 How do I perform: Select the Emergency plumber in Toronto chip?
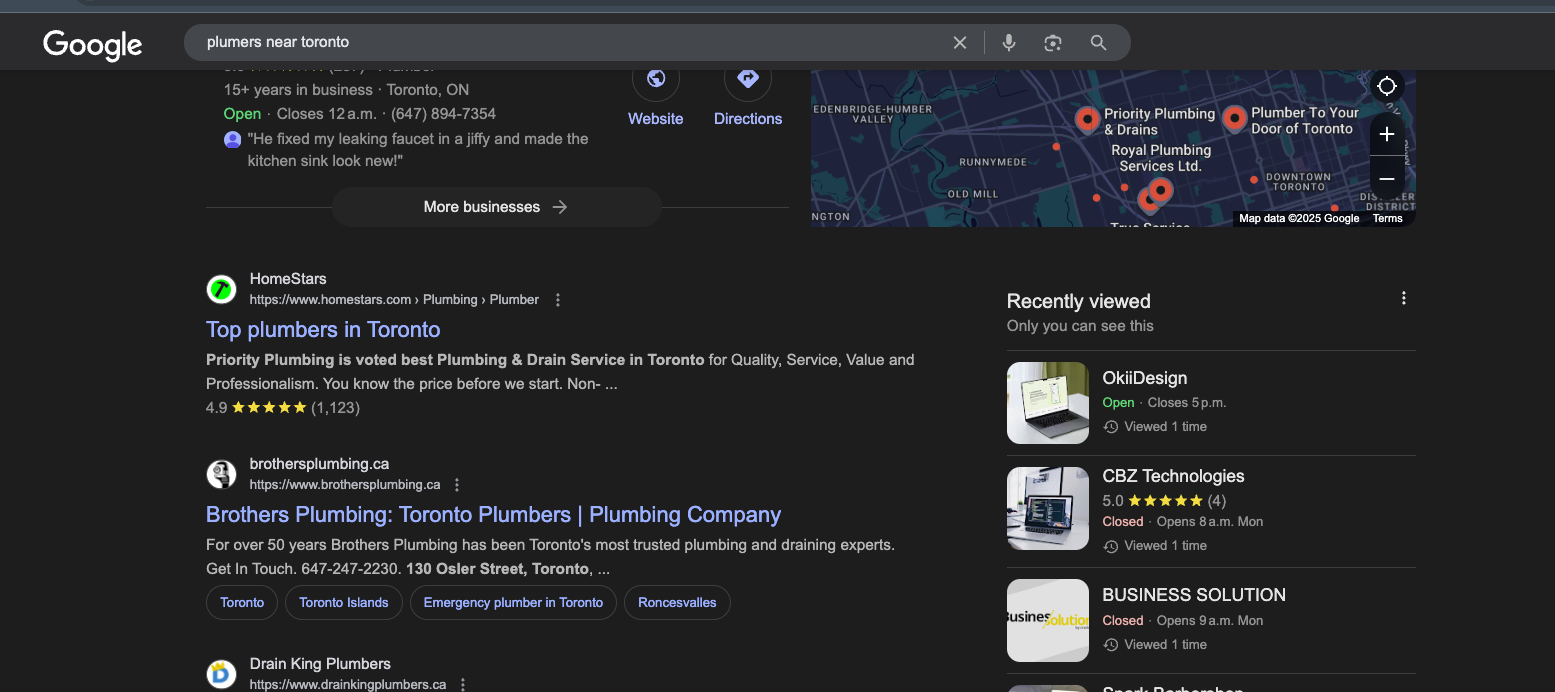[x=513, y=603]
